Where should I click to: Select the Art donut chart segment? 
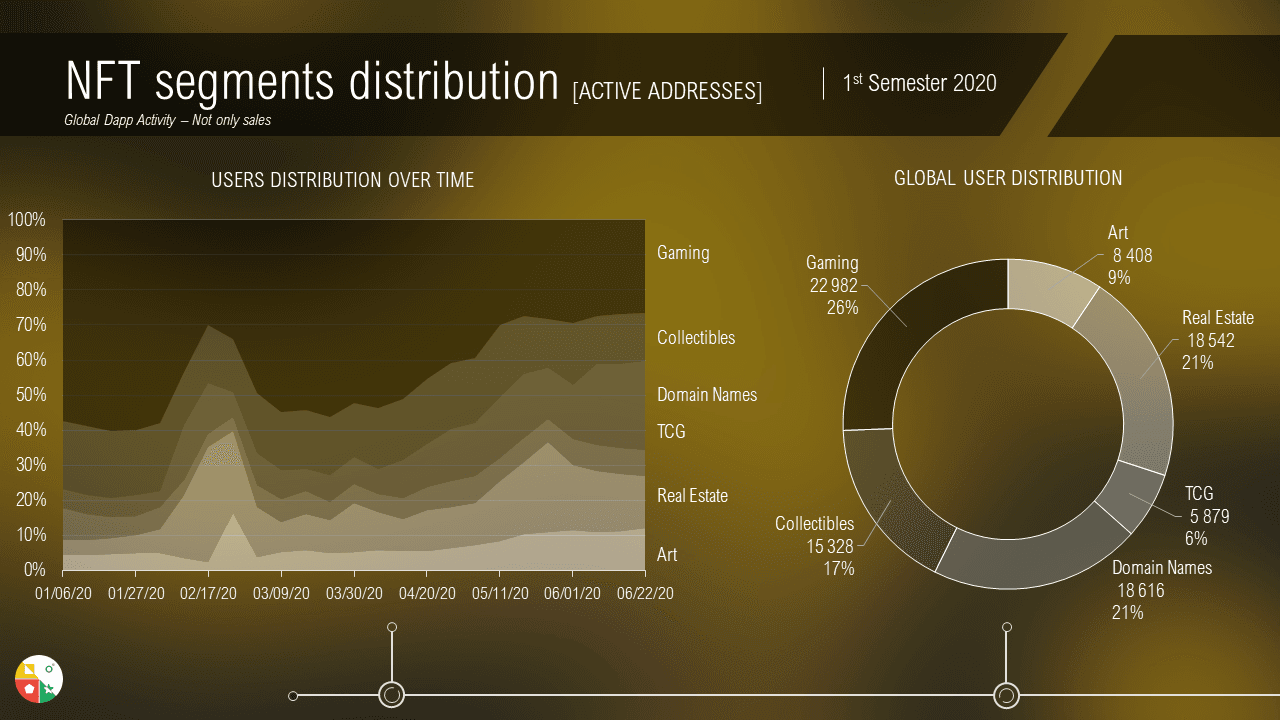(1050, 290)
